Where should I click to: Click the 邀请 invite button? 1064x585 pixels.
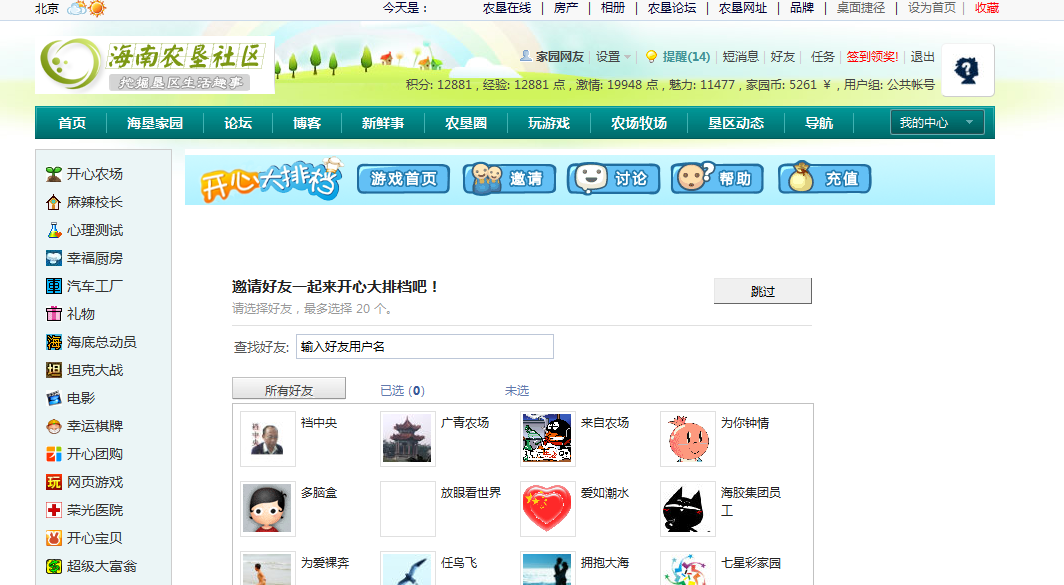pyautogui.click(x=510, y=179)
